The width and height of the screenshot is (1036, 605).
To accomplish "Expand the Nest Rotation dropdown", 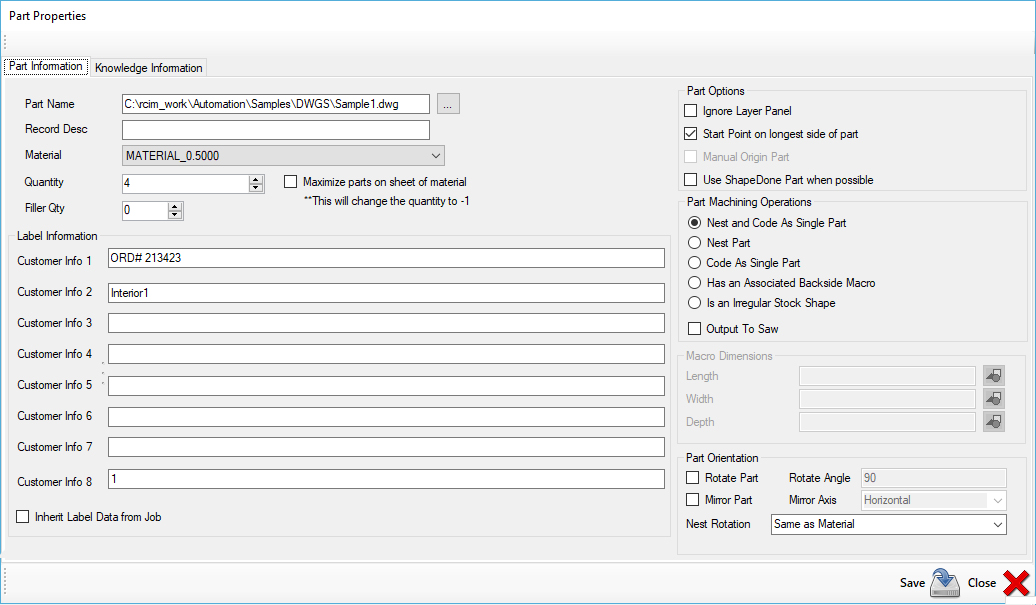I will [997, 524].
